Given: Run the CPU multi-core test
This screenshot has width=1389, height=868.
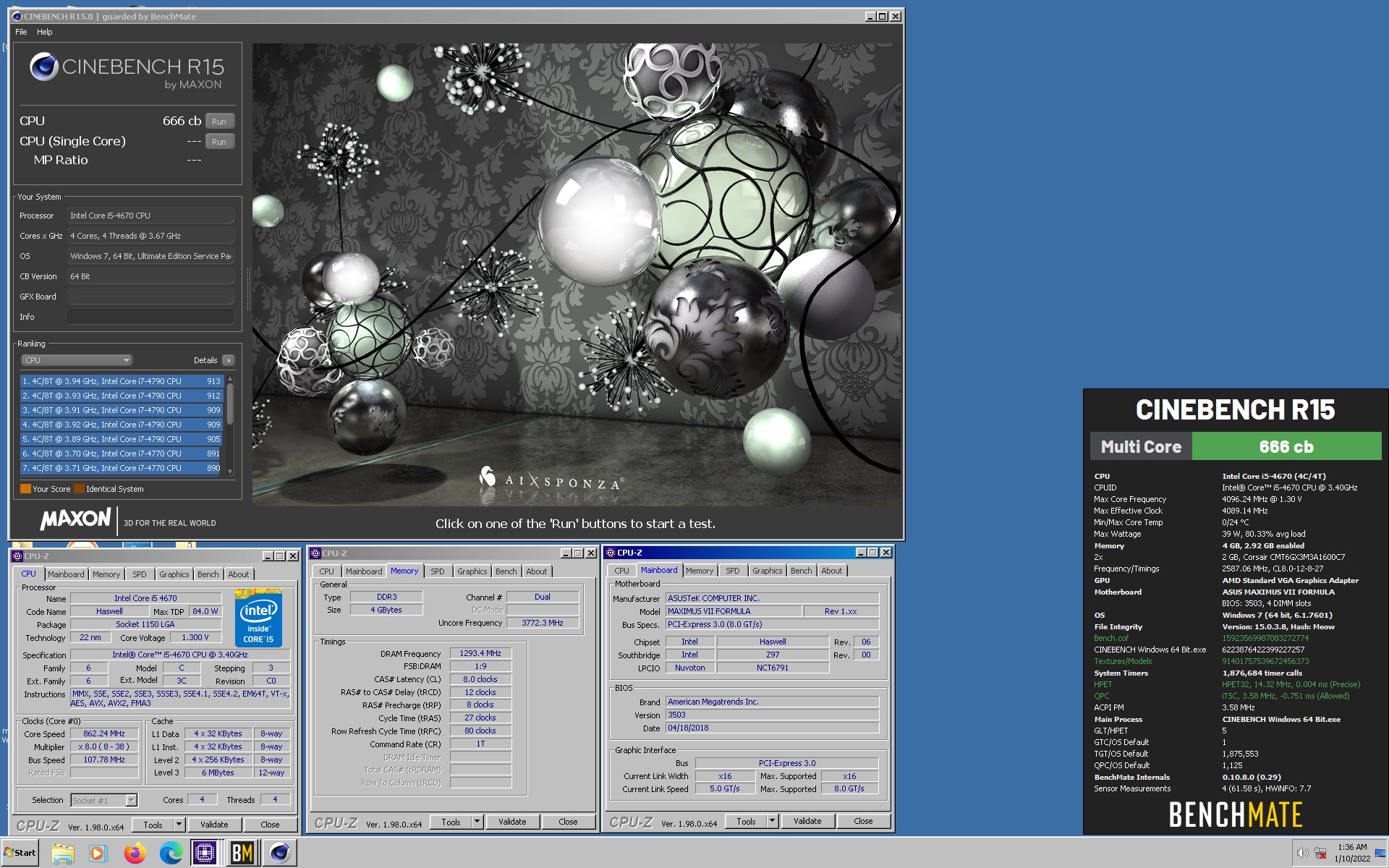Looking at the screenshot, I should pos(219,122).
